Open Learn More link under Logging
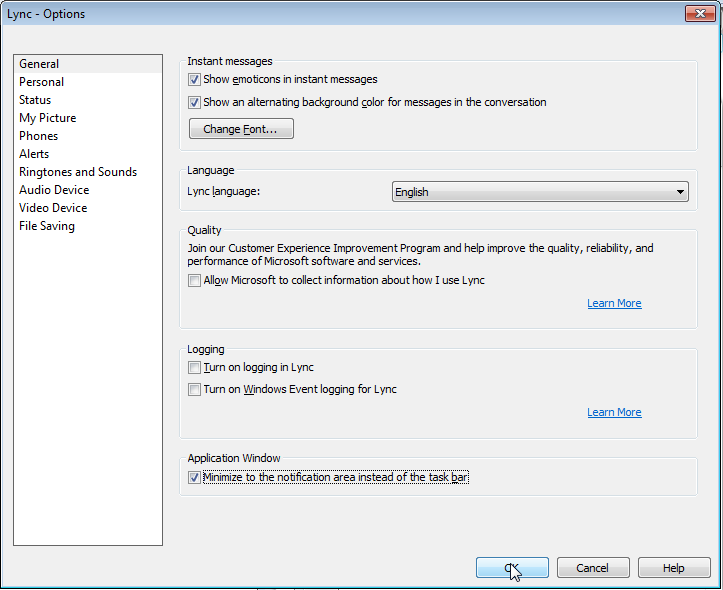The image size is (723, 590). point(614,412)
